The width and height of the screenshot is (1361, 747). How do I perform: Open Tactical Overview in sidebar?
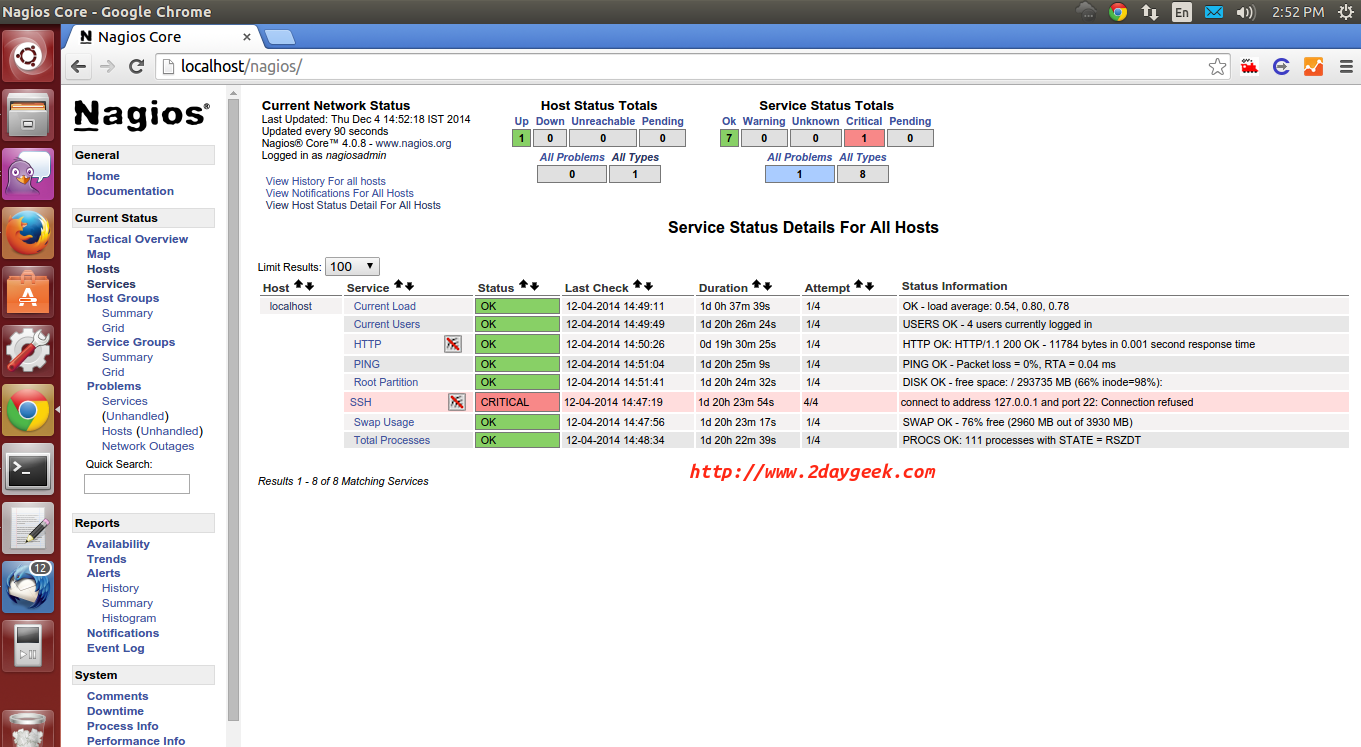coord(137,239)
